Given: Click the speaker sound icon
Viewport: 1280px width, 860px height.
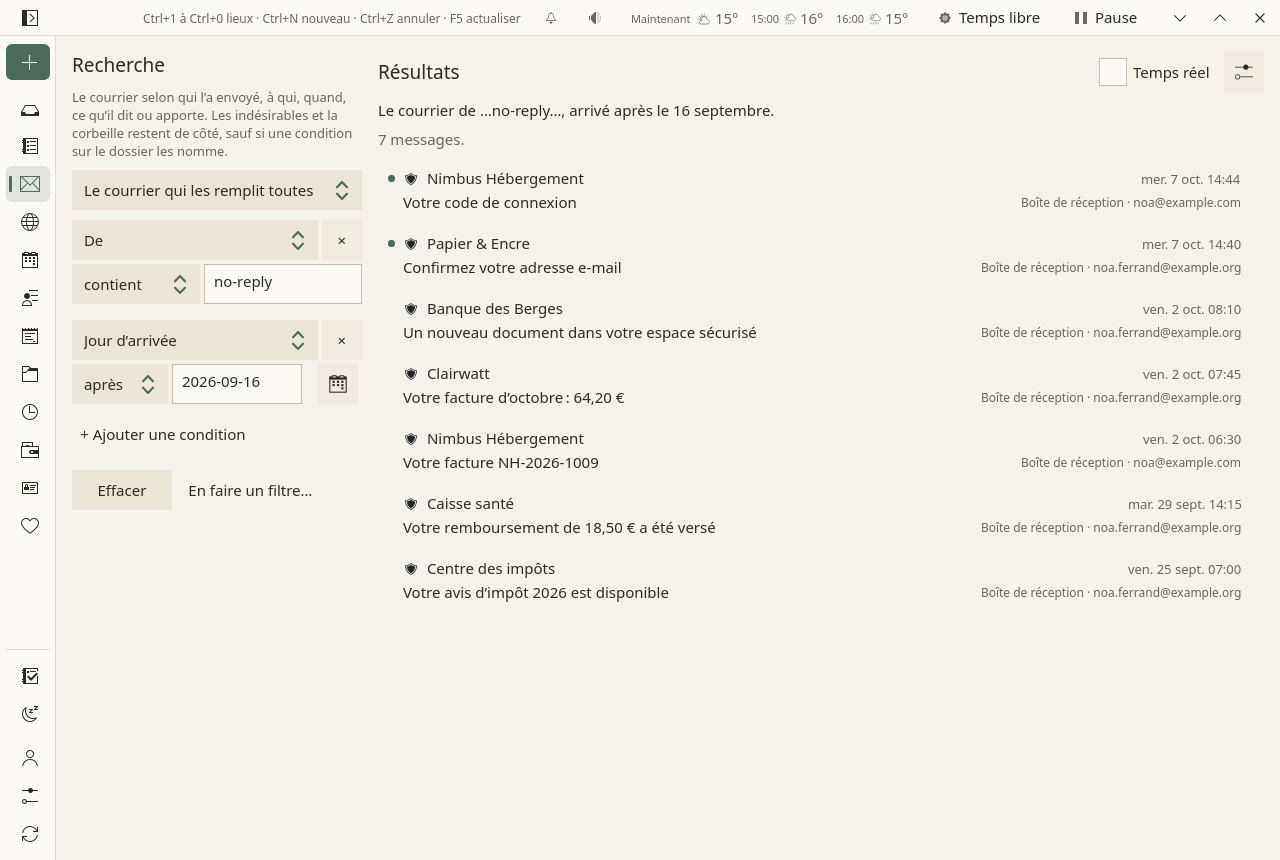Looking at the screenshot, I should pos(595,18).
